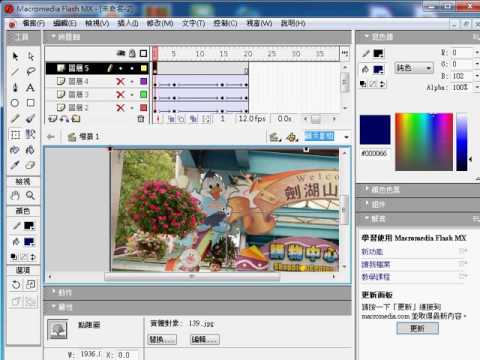Viewport: 480px width, 360px height.
Task: Click the Delete Layer trash icon
Action: [141, 119]
